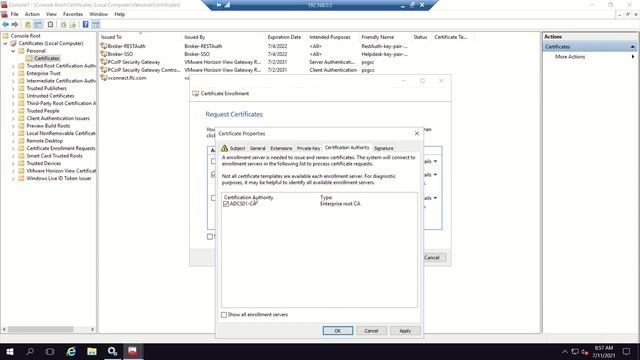640x360 pixels.
Task: Click the signal strength icon on the session bar
Action: click(x=227, y=5)
